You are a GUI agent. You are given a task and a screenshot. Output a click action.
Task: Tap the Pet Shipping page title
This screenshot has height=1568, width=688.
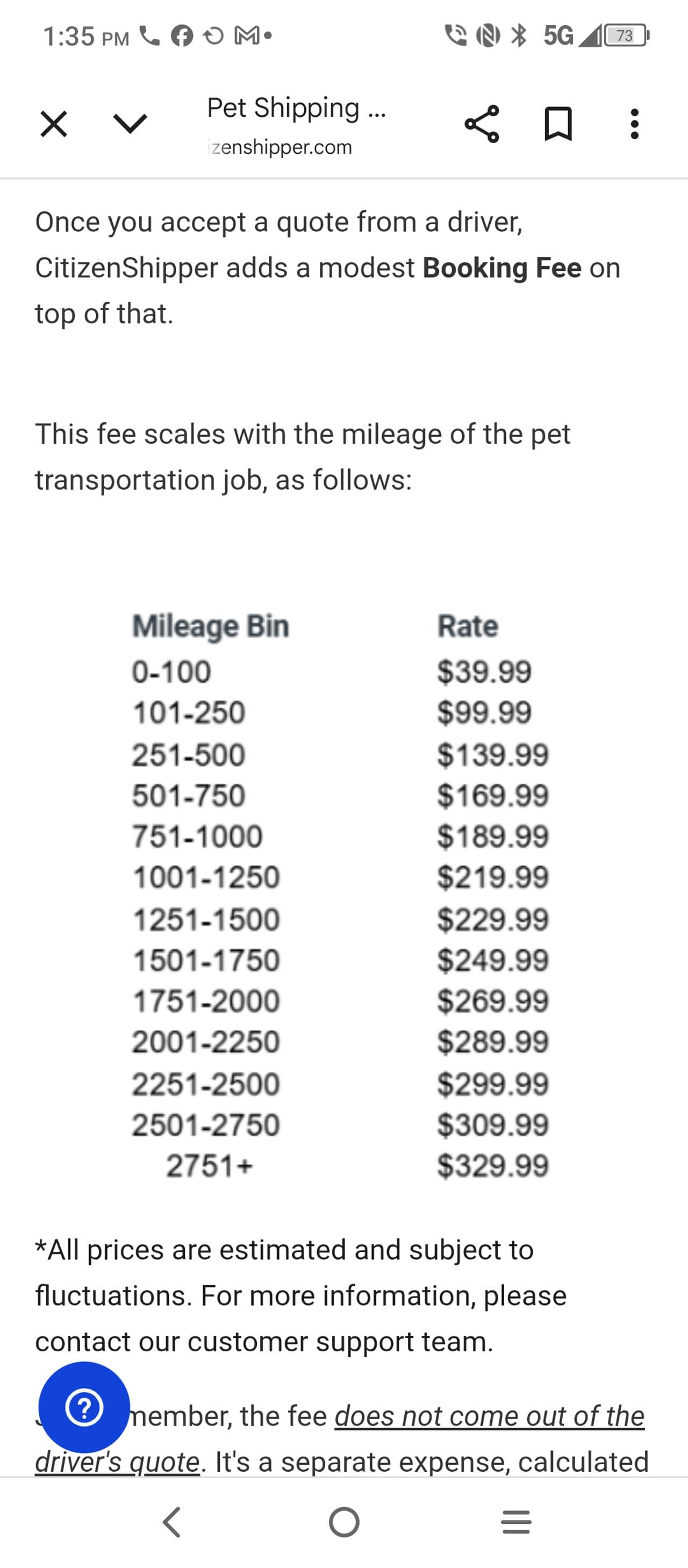(296, 108)
